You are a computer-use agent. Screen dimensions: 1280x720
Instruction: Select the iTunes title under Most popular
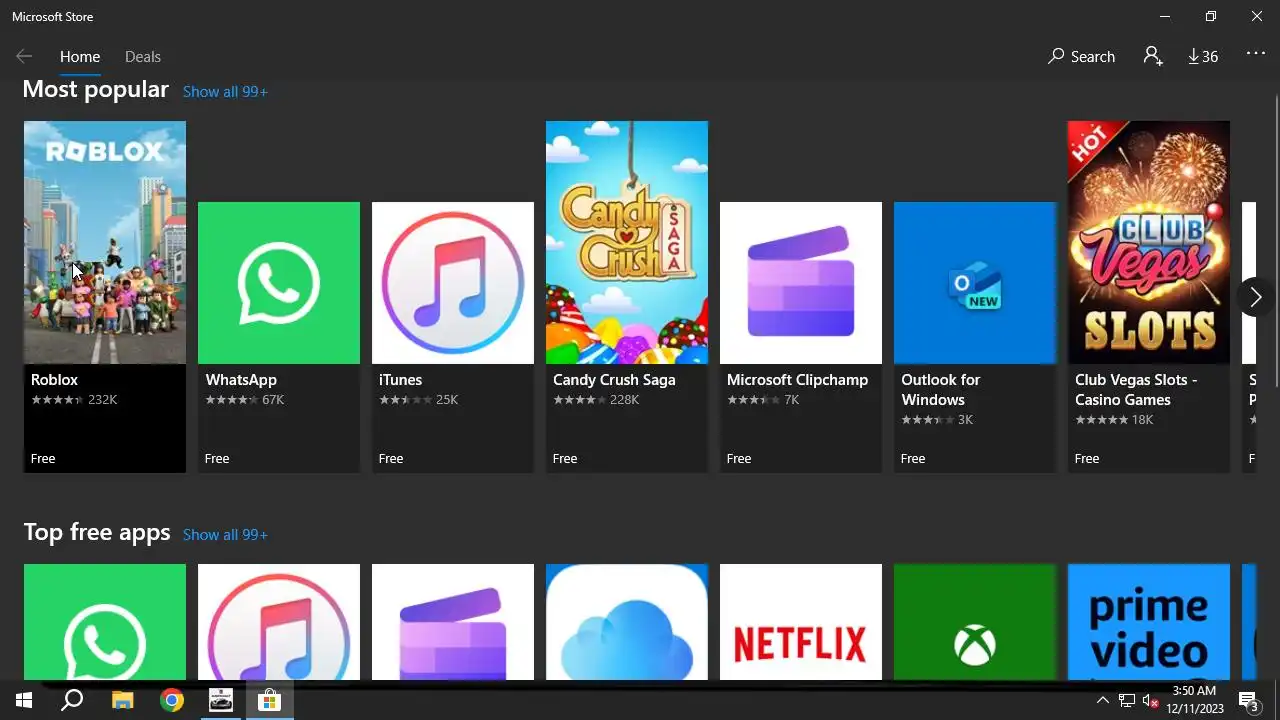tap(400, 380)
